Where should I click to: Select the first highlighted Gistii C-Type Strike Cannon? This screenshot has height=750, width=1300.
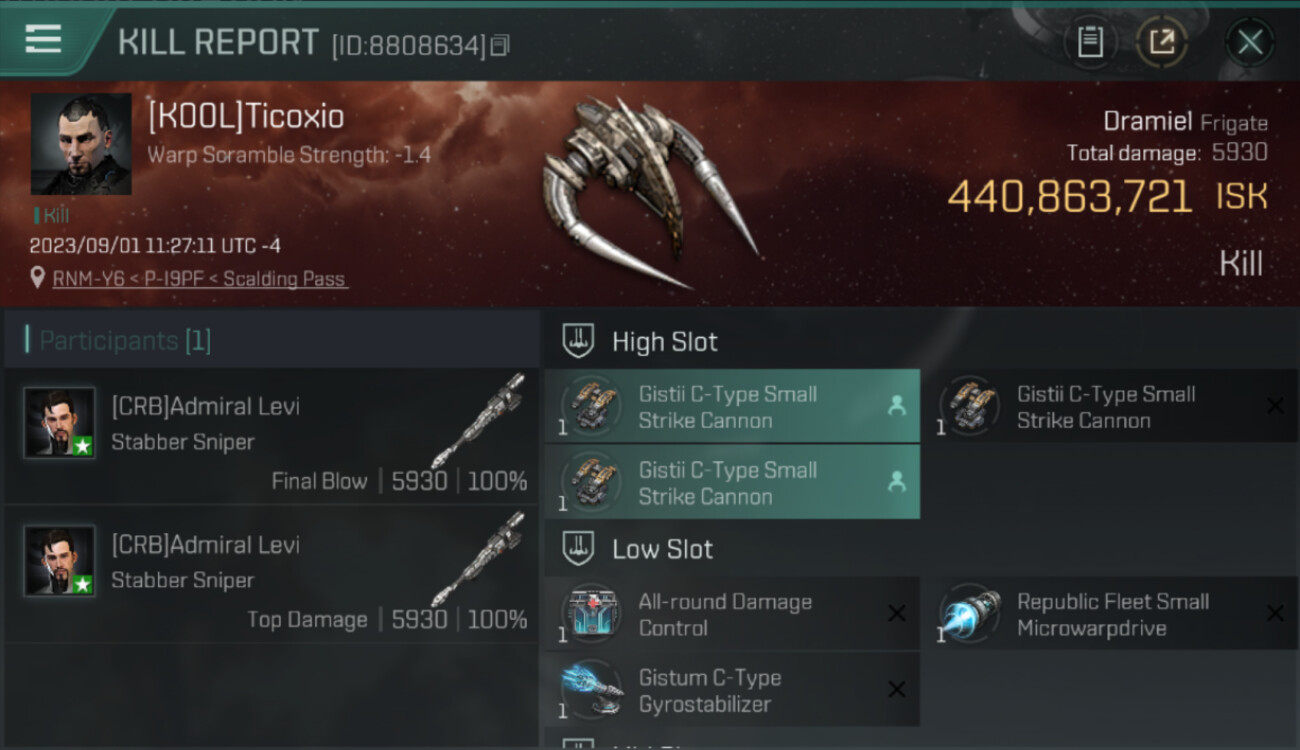[732, 407]
